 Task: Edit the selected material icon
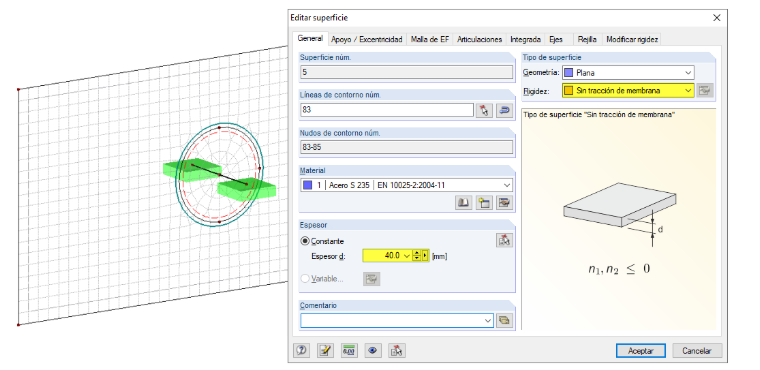coord(505,203)
